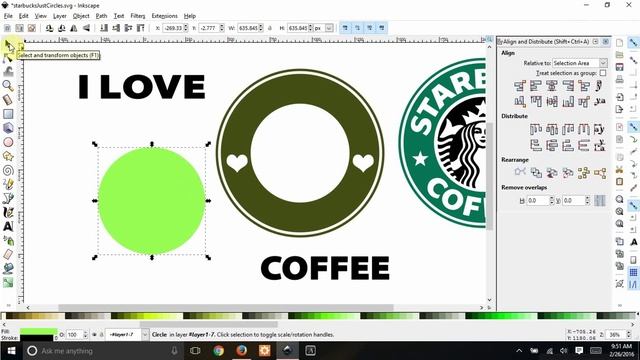
Task: Toggle current layer visibility eye icon
Action: coord(94,334)
